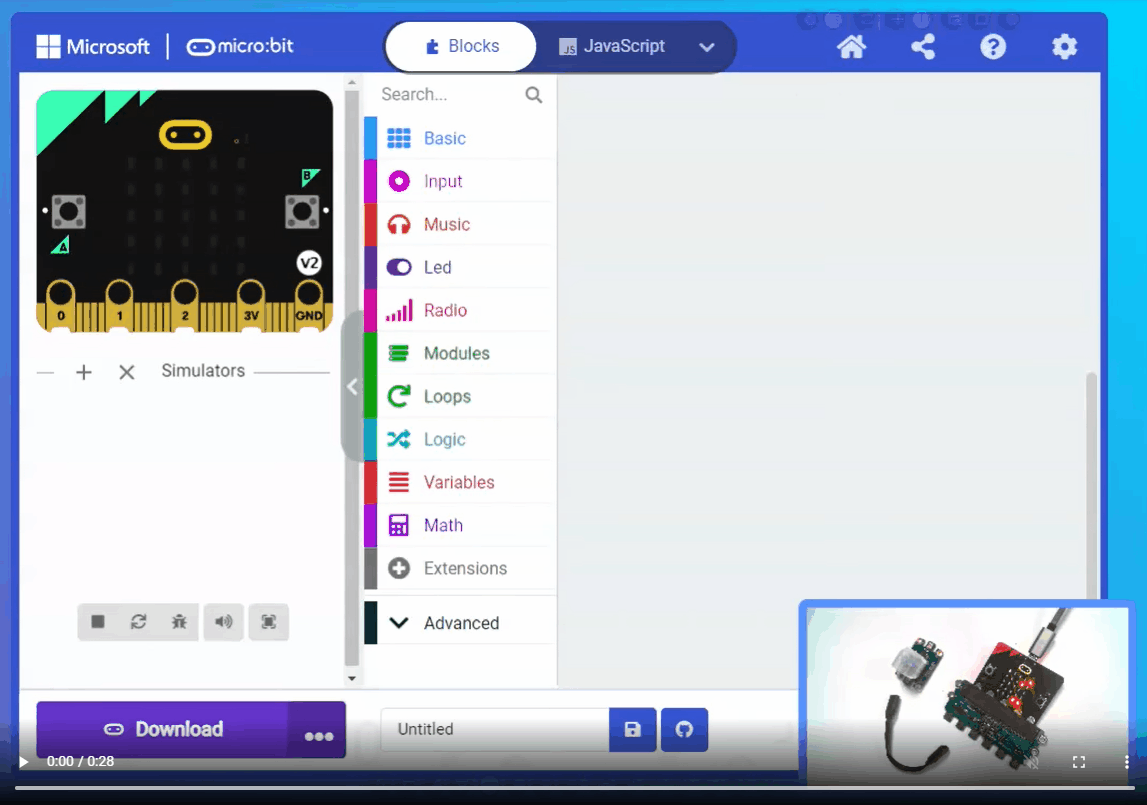Click the micro:bit gold logo touch sensor
The image size is (1147, 805).
(185, 135)
